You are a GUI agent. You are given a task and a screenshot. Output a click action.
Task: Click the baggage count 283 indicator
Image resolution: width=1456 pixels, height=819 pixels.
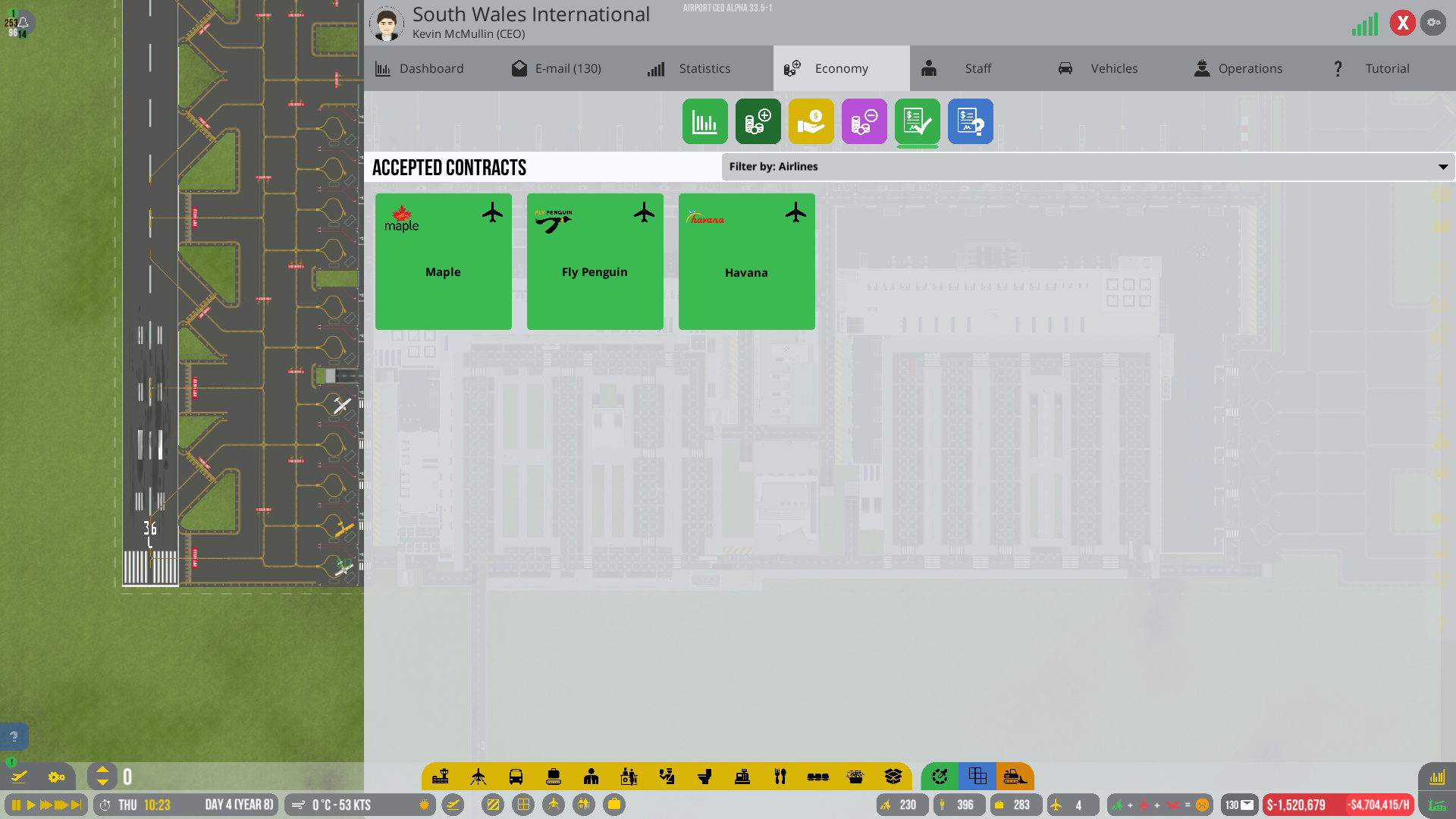[x=1016, y=805]
